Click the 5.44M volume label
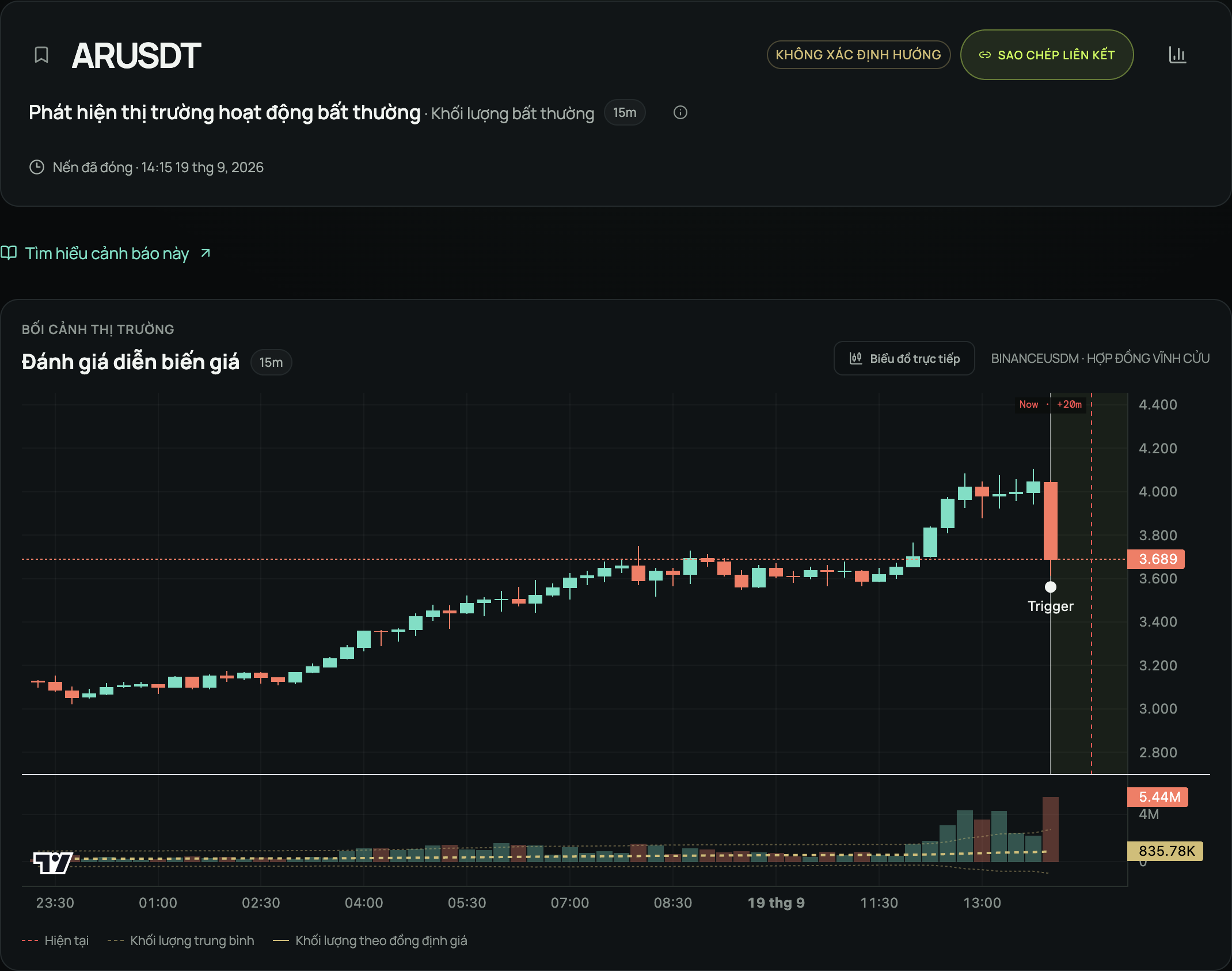 click(x=1158, y=797)
